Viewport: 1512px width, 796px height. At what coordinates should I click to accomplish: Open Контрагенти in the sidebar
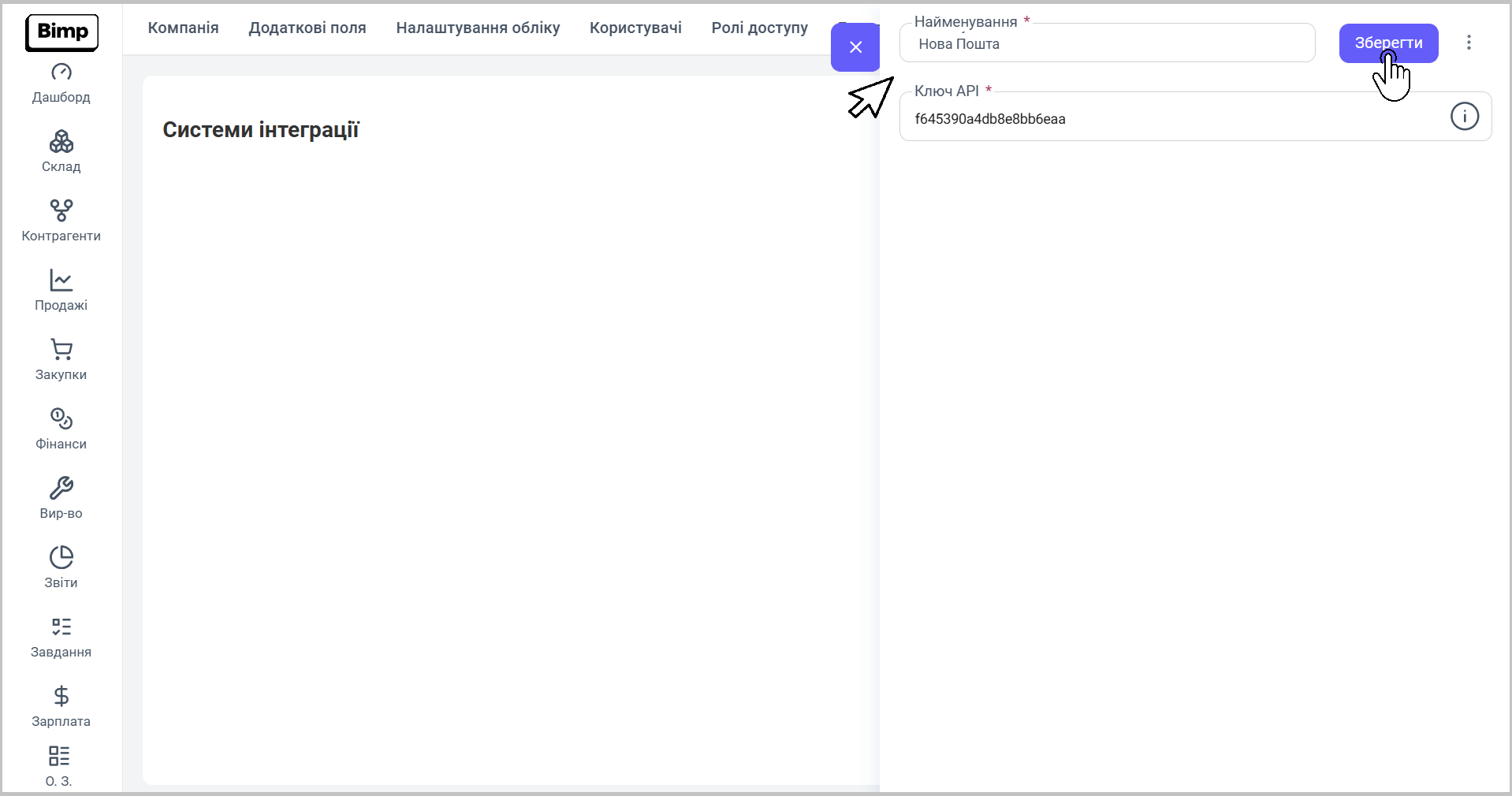click(61, 211)
